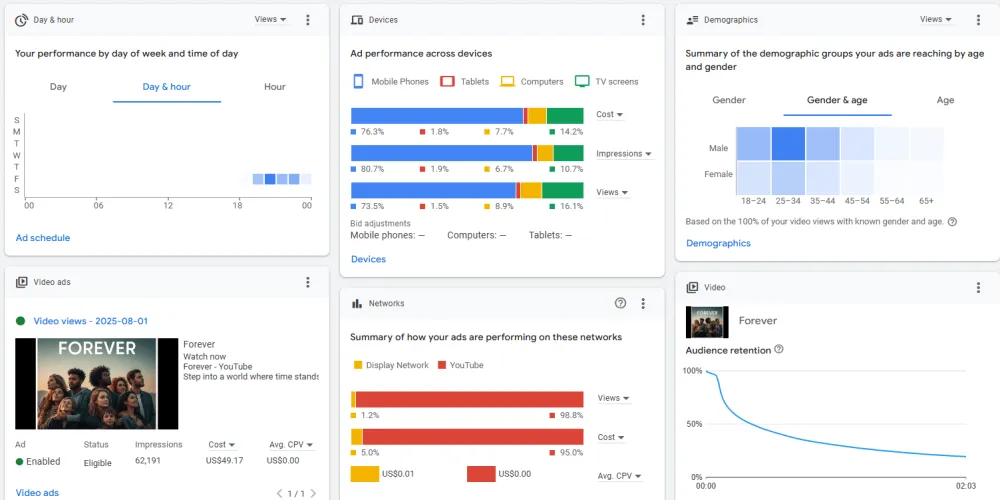The image size is (1000, 500).
Task: Click the Networks card help icon
Action: pyautogui.click(x=620, y=303)
